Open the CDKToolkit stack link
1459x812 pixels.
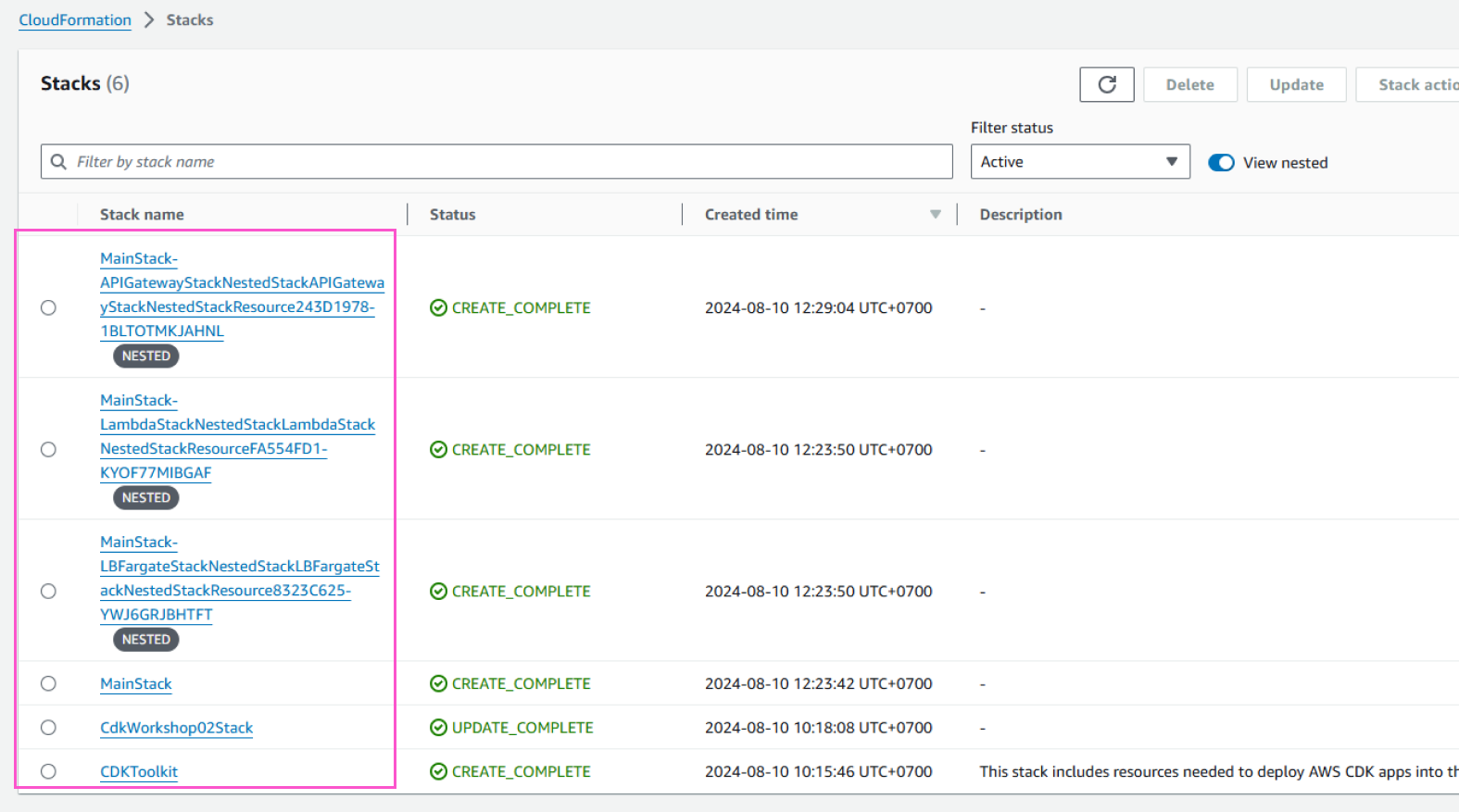pyautogui.click(x=139, y=771)
